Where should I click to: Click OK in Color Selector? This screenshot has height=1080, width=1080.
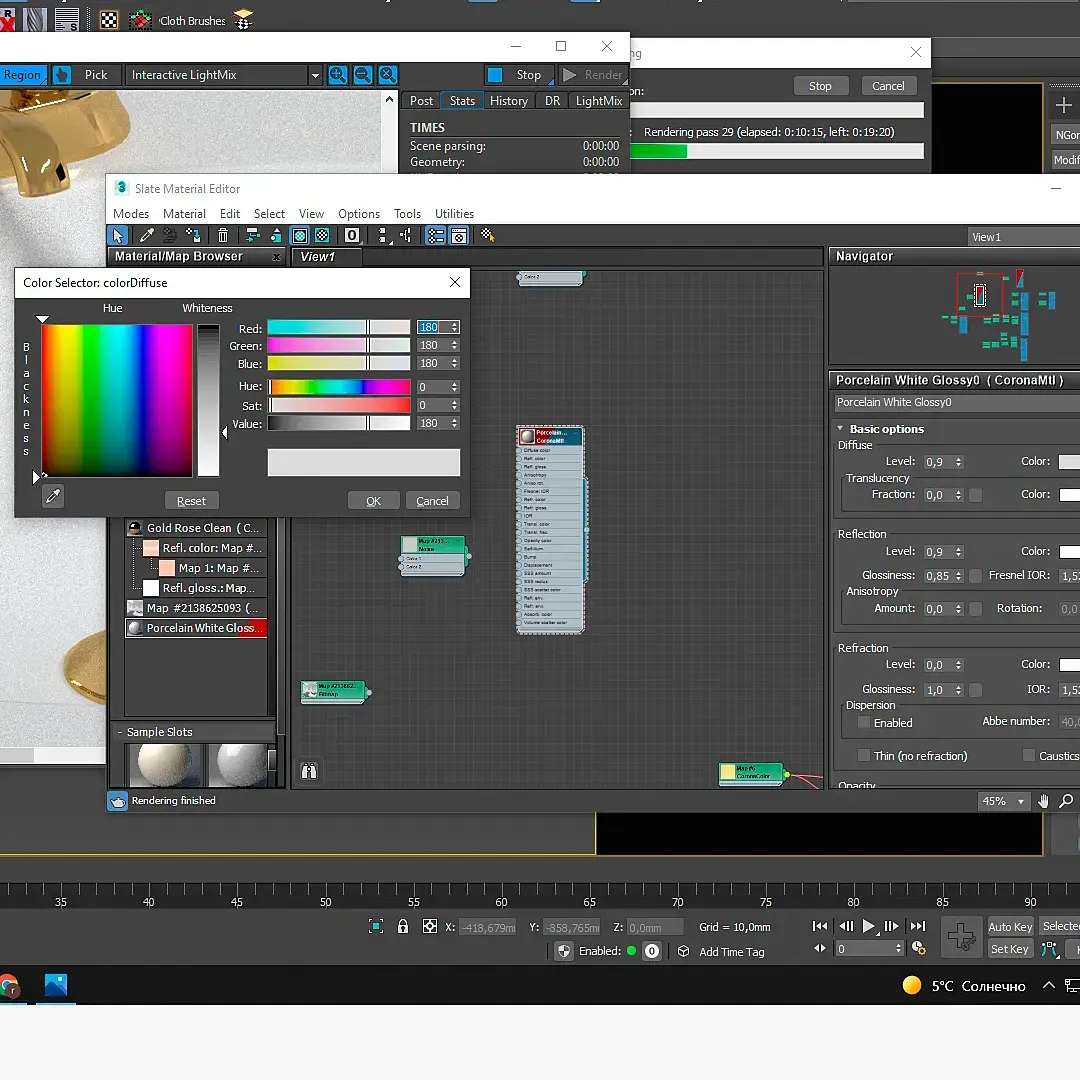click(x=373, y=501)
